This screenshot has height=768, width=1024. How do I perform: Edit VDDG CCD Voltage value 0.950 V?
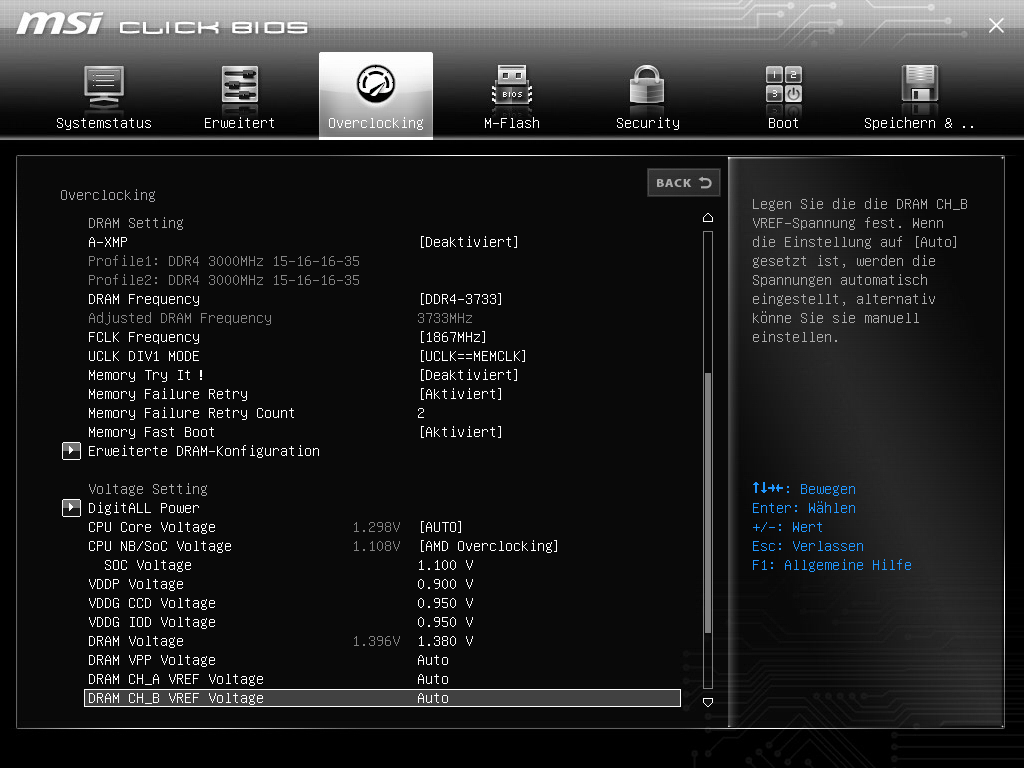[x=445, y=603]
